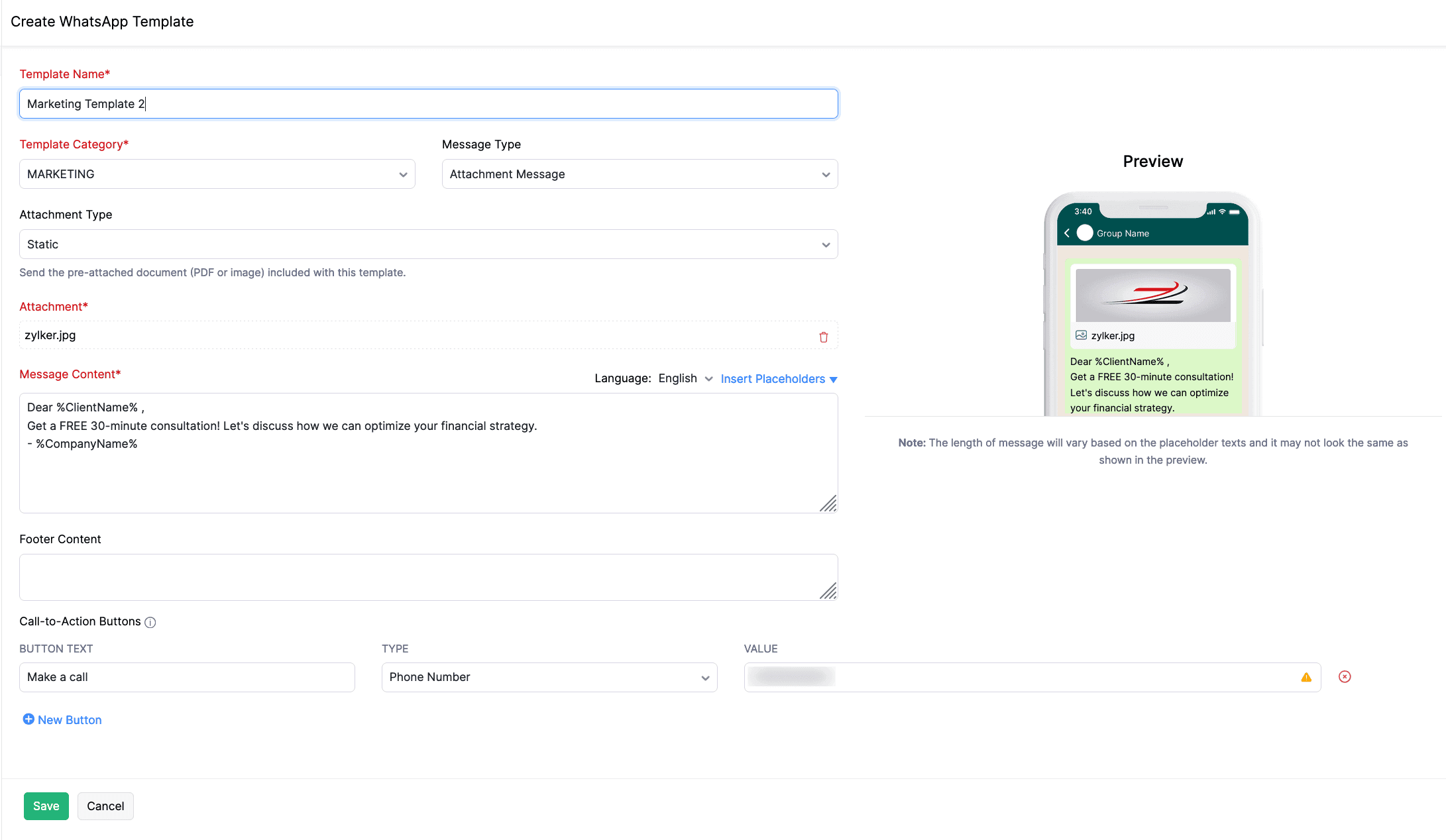
Task: Open Insert Placeholders menu
Action: (x=779, y=379)
